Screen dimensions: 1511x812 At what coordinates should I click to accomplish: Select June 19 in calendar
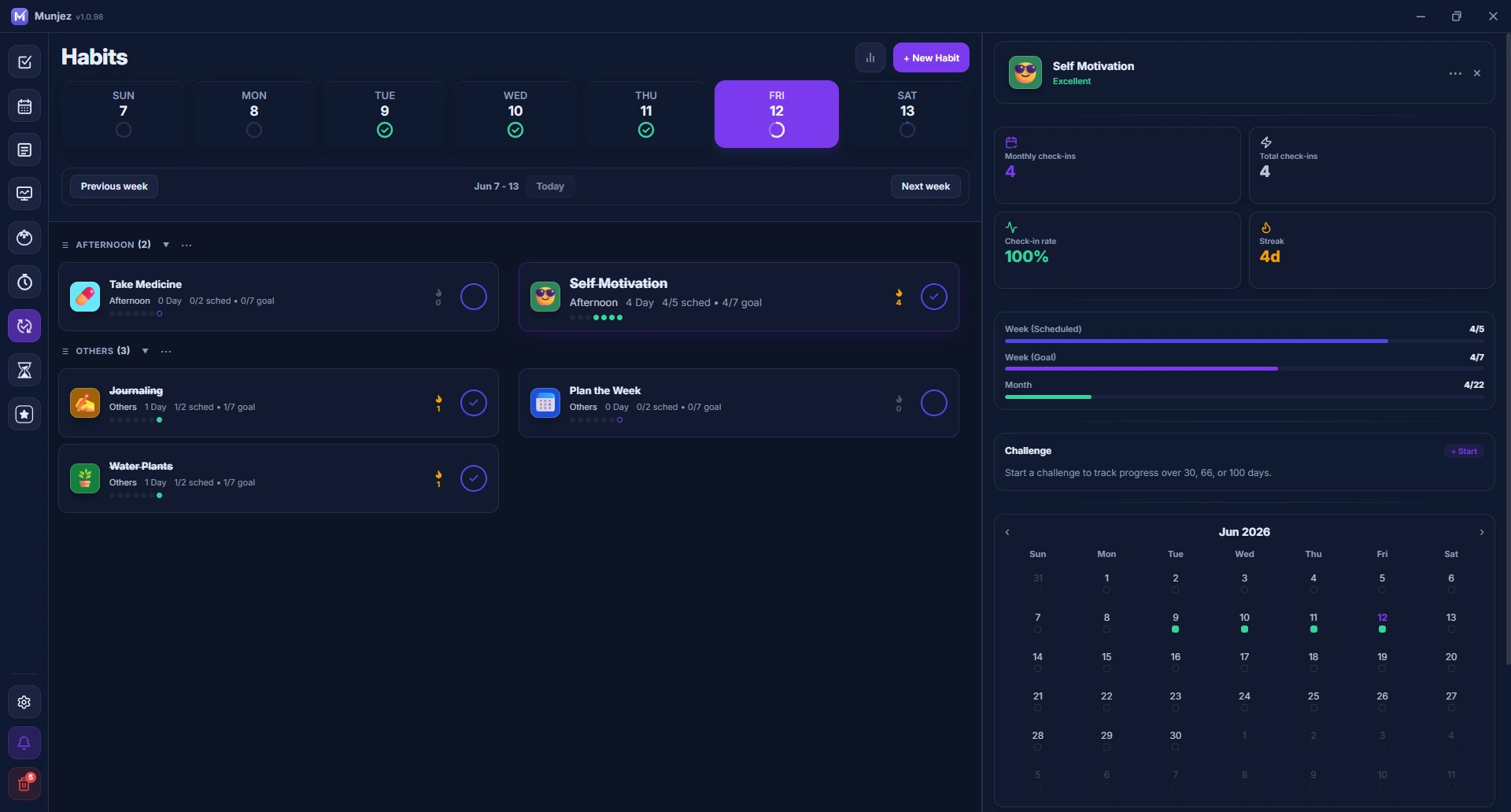tap(1382, 661)
